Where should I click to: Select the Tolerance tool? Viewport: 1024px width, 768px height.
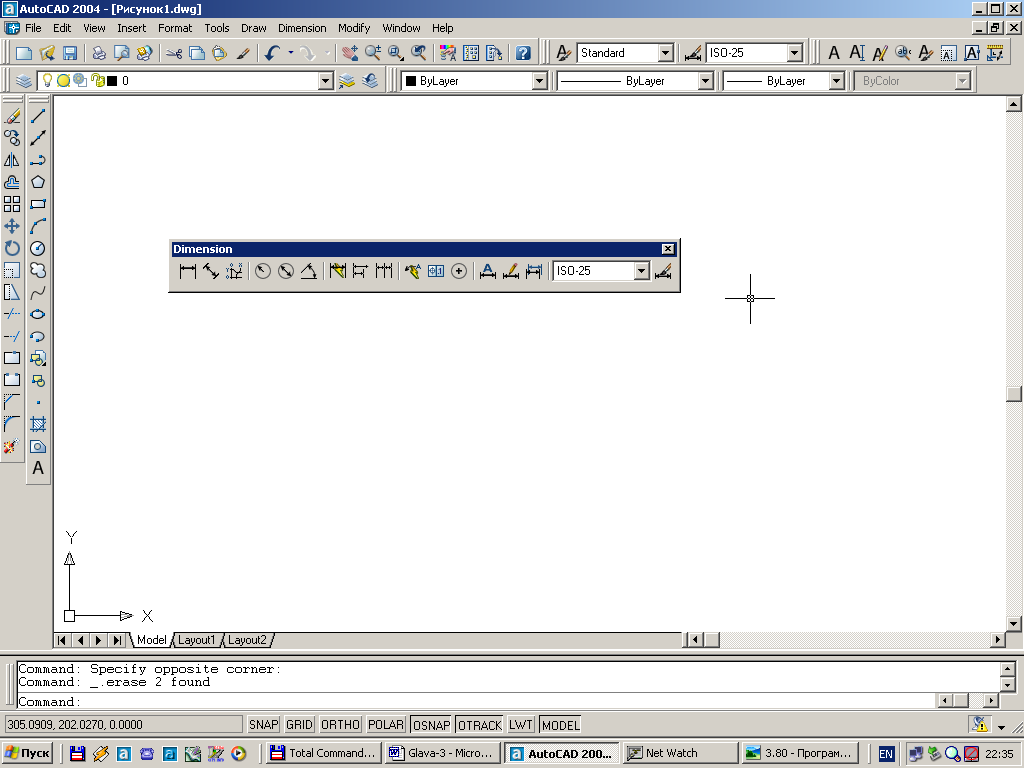(x=436, y=271)
